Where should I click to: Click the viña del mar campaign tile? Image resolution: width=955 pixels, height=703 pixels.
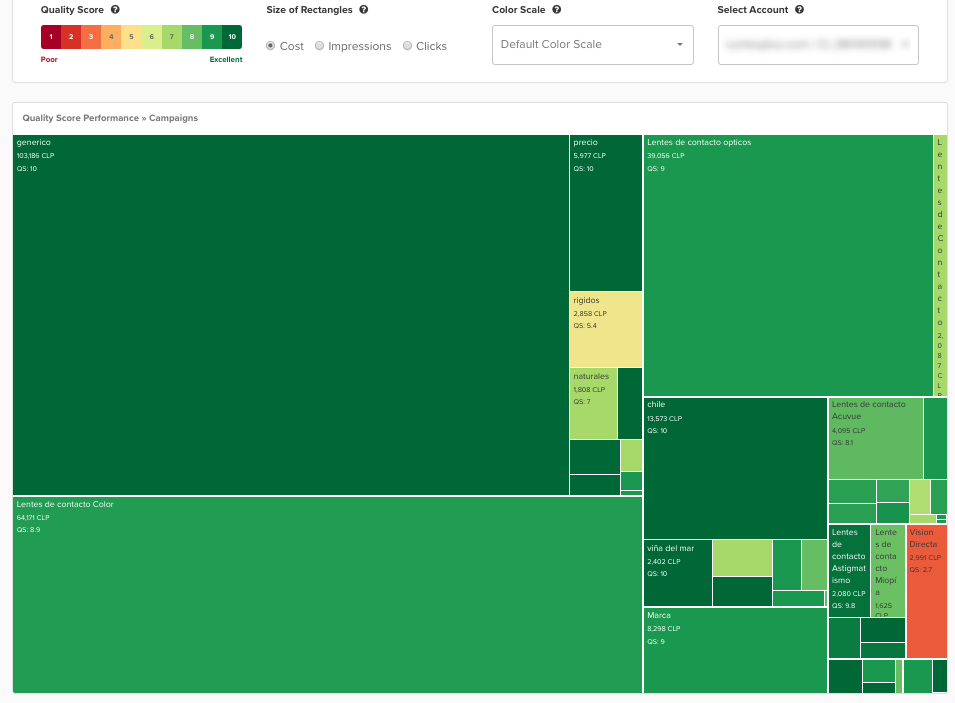point(678,573)
